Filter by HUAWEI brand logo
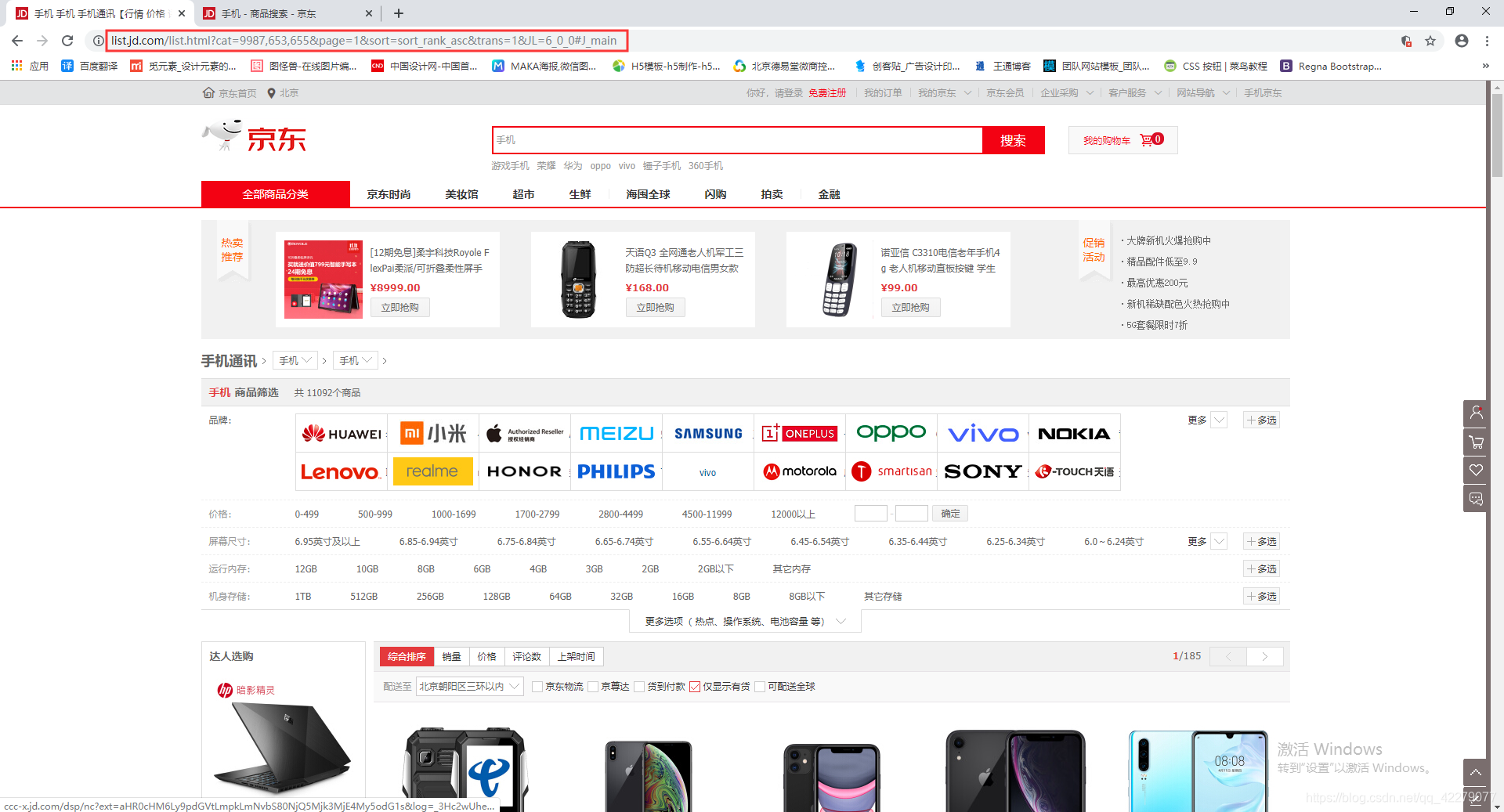The image size is (1504, 812). tap(342, 433)
